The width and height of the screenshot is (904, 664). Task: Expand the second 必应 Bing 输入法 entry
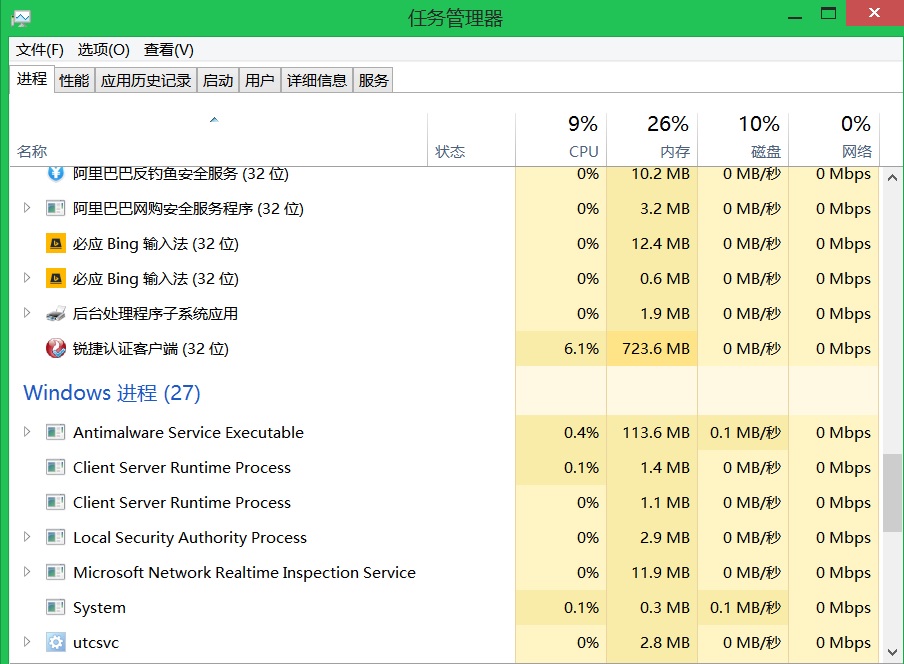(x=27, y=278)
